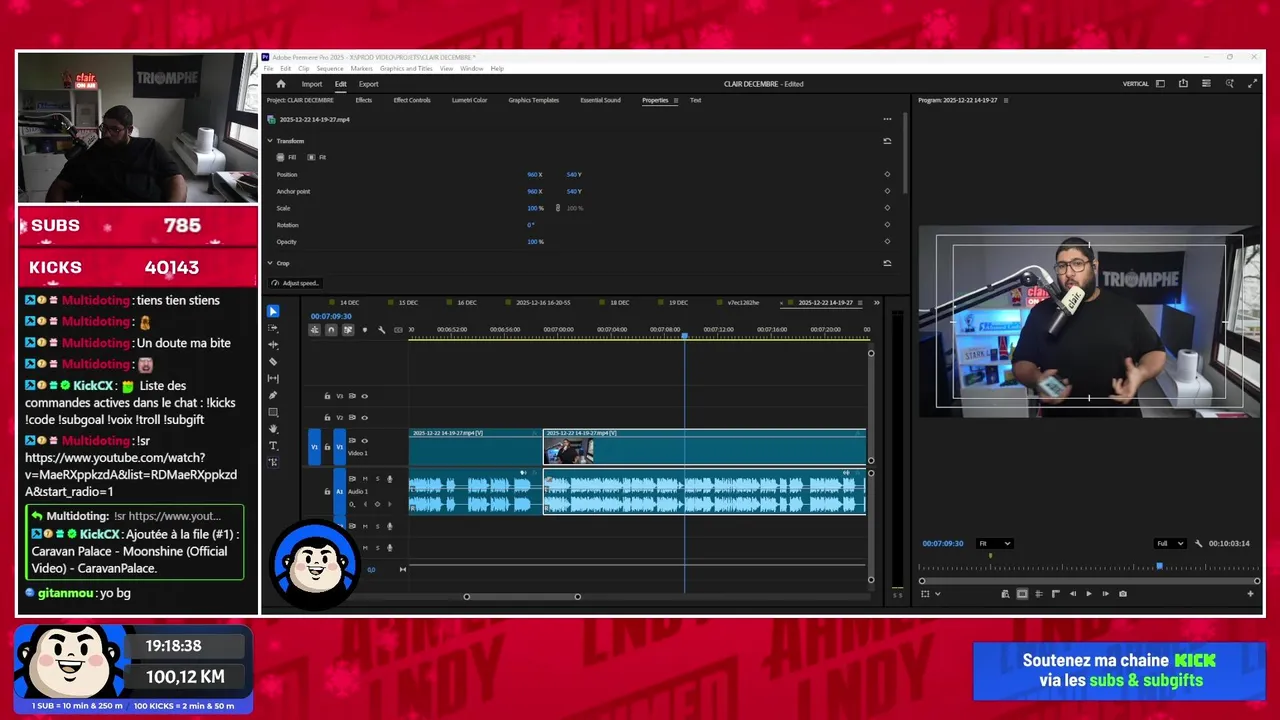Switch to the Lumetri Color tab

coord(469,100)
